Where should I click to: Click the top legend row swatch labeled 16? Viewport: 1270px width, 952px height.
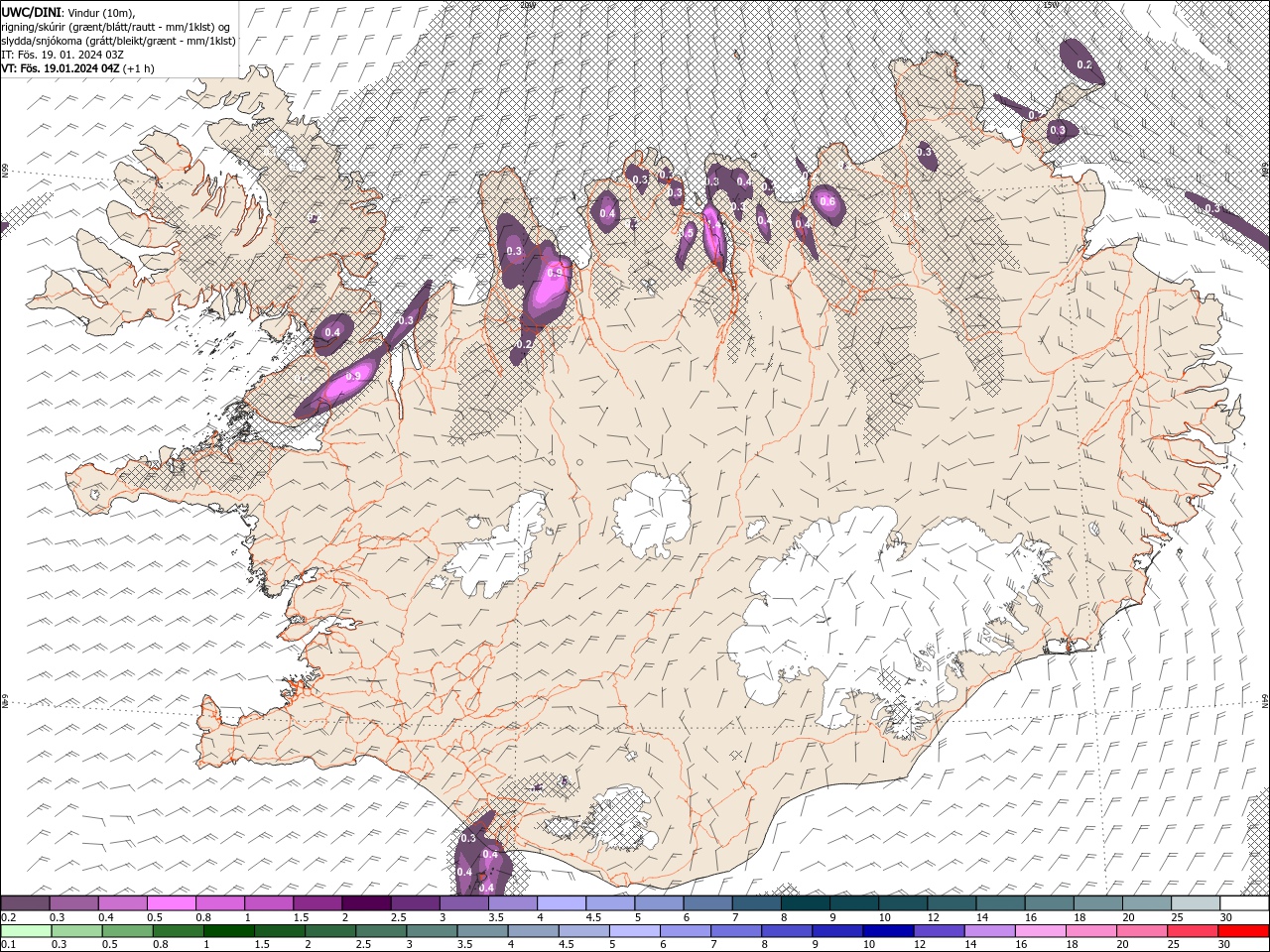tap(1048, 903)
